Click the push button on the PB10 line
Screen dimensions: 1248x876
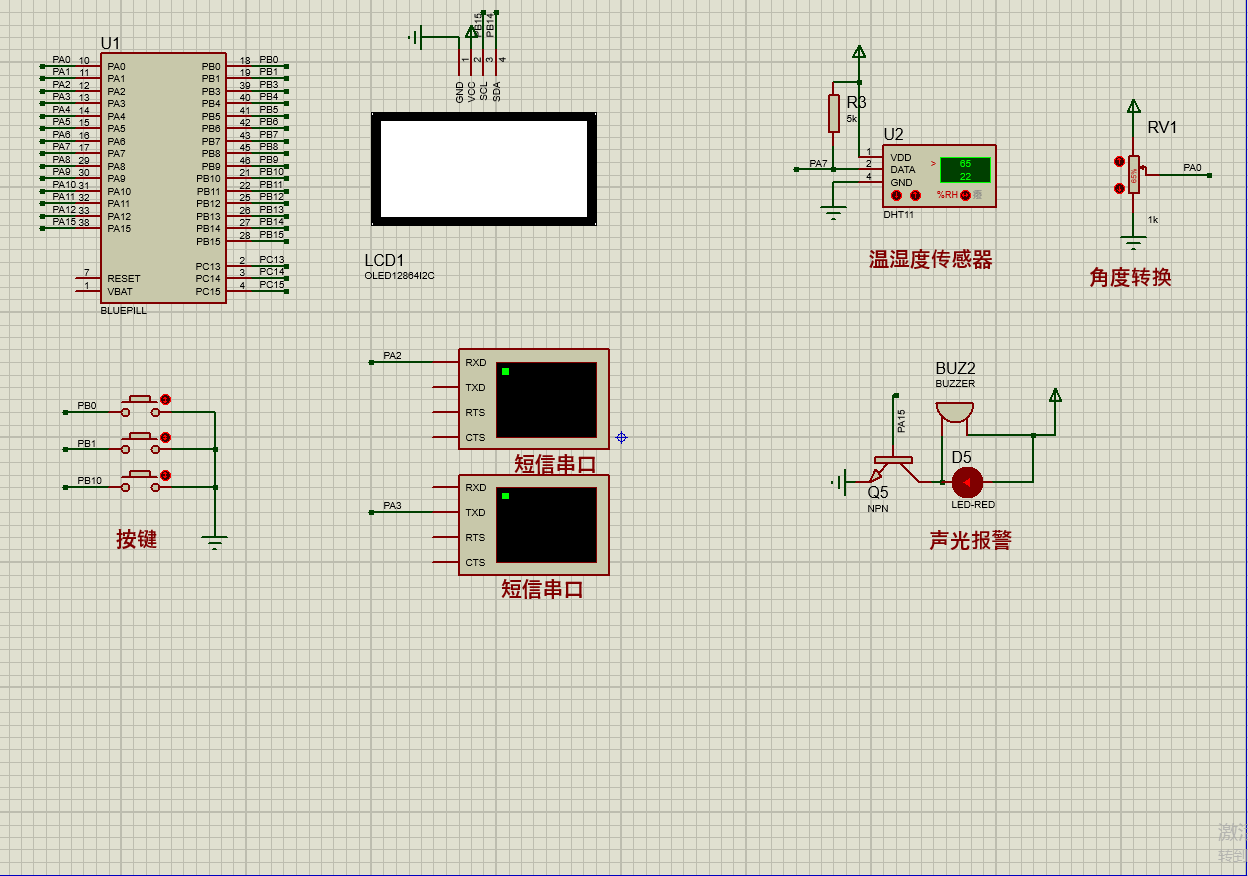141,480
